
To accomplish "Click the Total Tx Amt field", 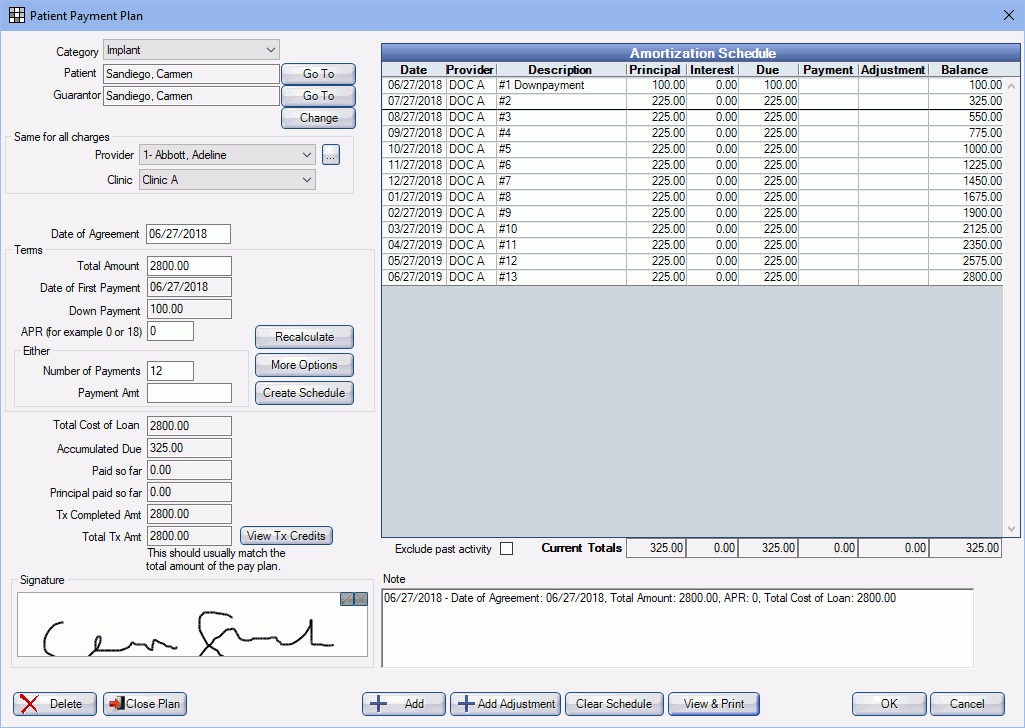I will (x=189, y=536).
